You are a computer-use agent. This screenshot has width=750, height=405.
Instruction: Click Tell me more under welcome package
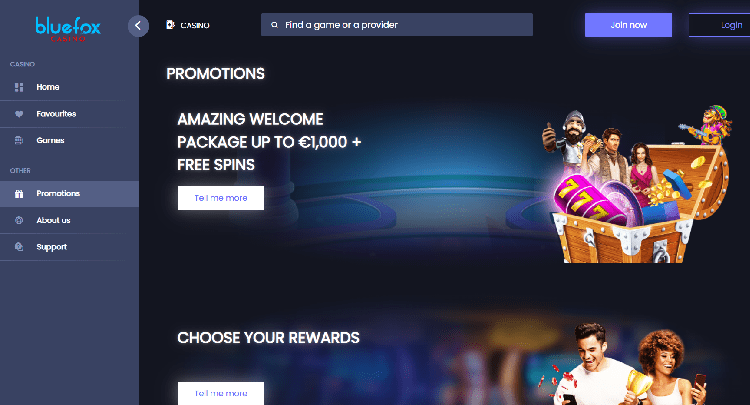[221, 198]
